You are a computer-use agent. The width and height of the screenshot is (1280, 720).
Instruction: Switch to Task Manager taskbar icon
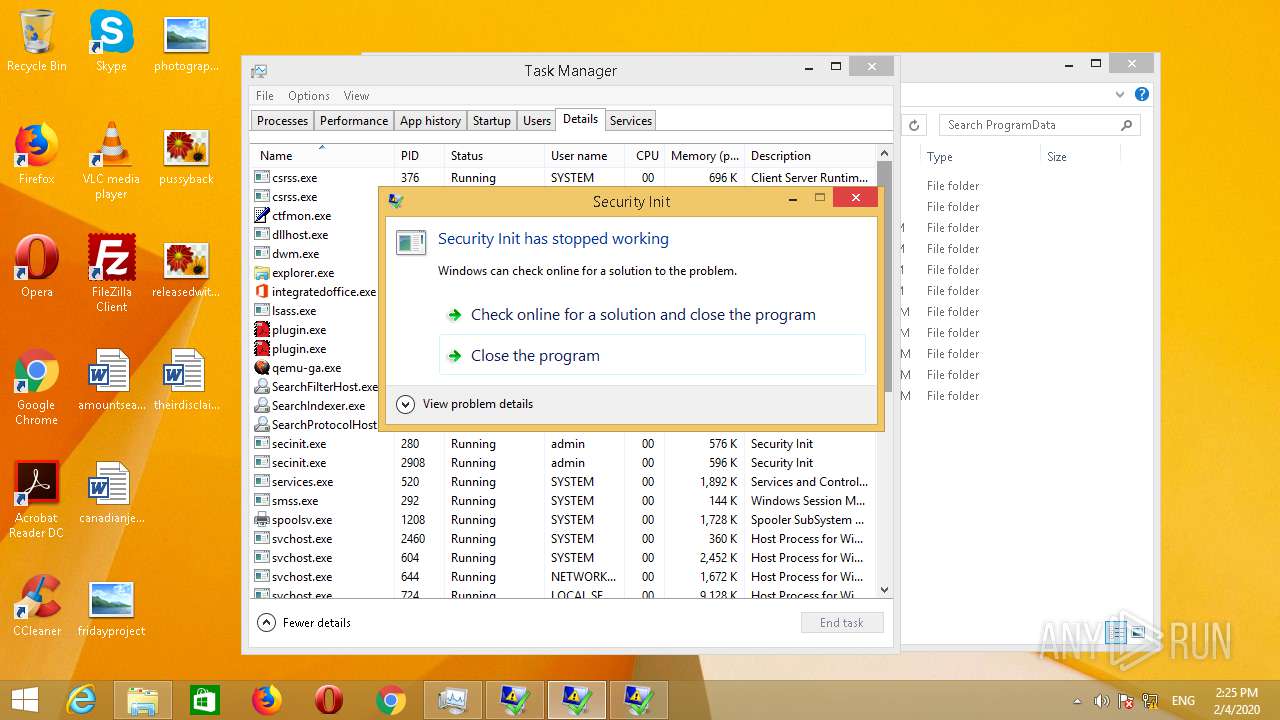click(453, 700)
